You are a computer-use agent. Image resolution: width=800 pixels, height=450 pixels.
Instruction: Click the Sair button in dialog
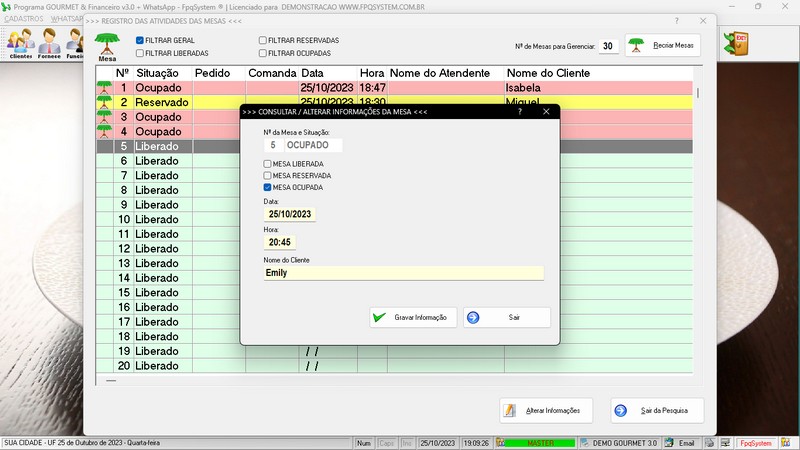pyautogui.click(x=507, y=317)
